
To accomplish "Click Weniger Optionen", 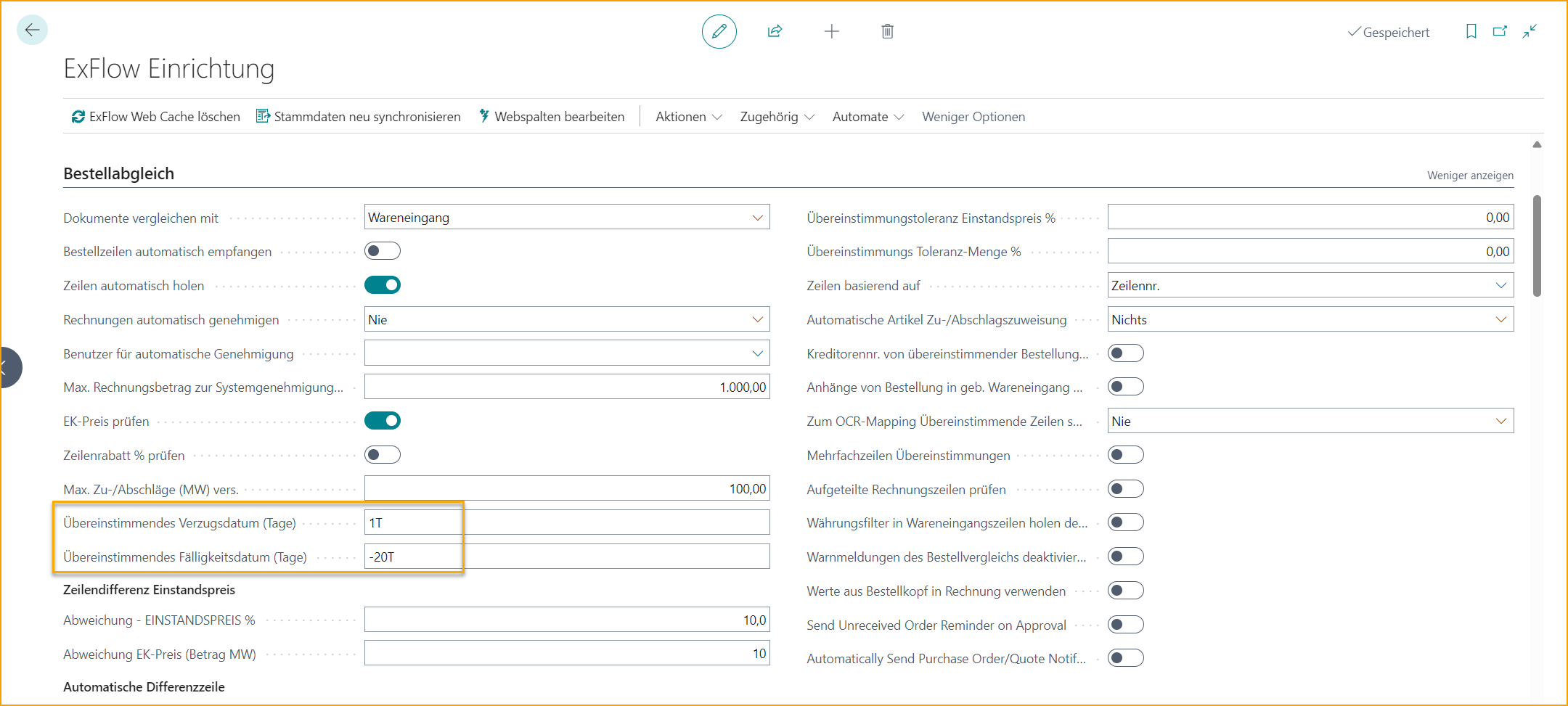I will coord(973,117).
